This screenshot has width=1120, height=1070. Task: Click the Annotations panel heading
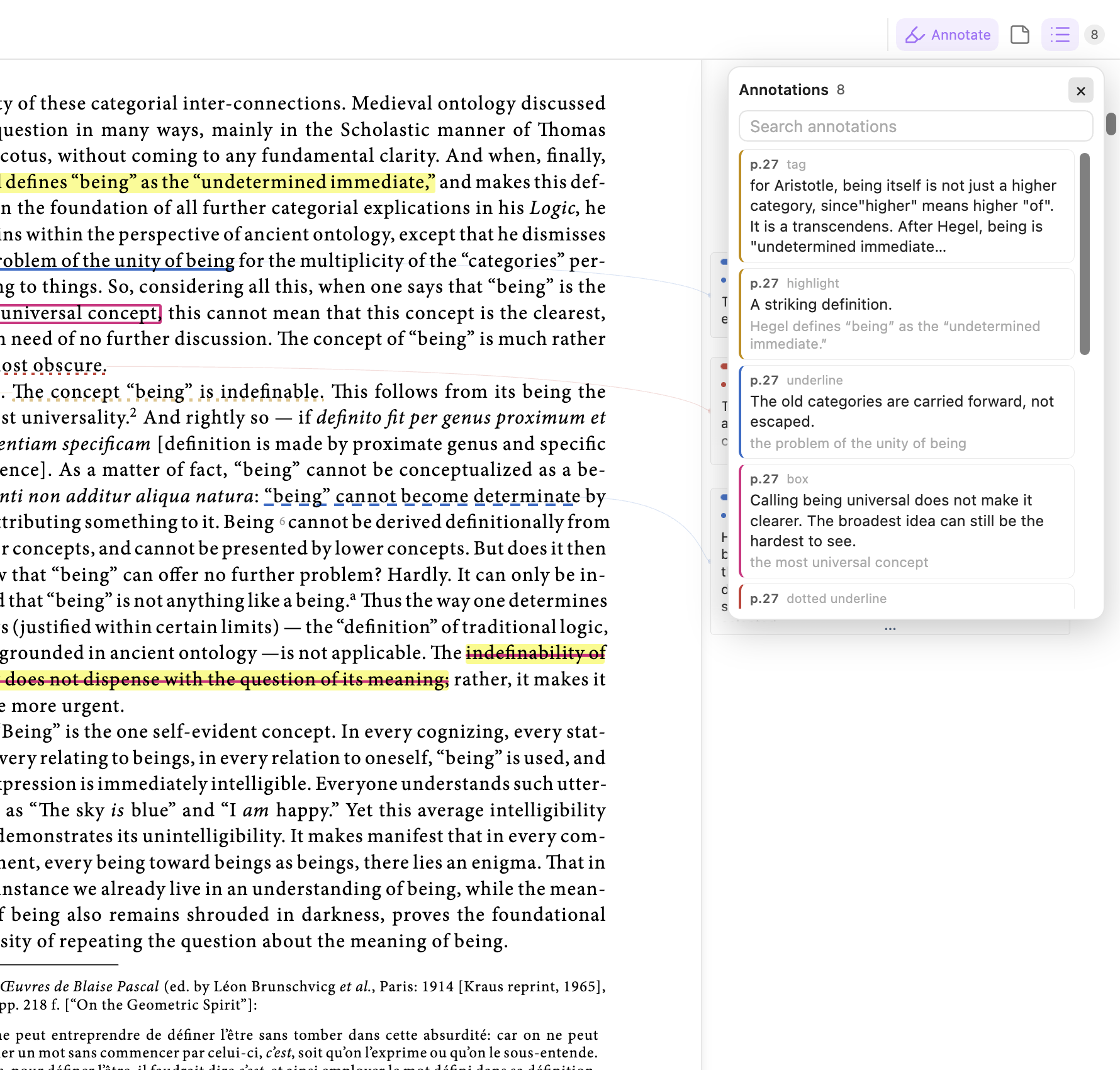pos(783,90)
